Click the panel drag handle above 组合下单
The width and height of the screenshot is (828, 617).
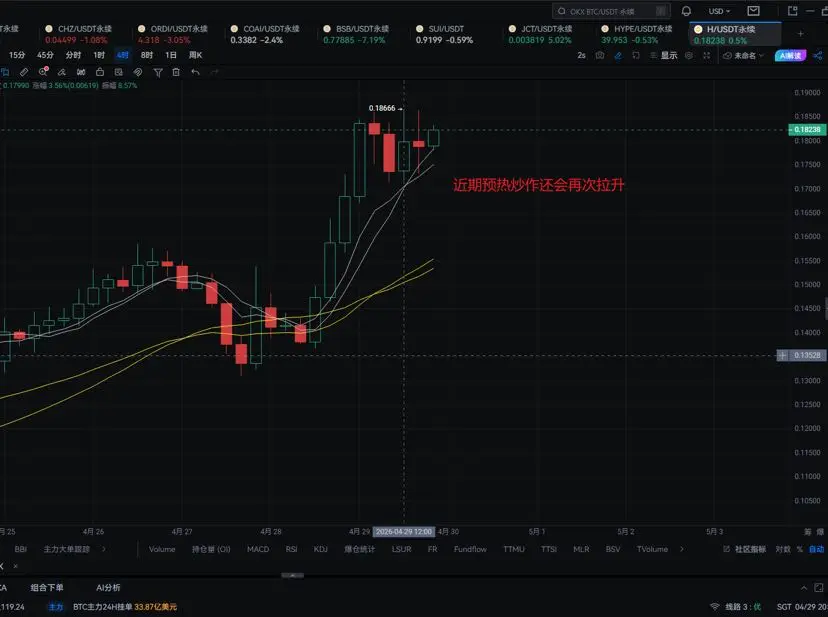point(293,575)
